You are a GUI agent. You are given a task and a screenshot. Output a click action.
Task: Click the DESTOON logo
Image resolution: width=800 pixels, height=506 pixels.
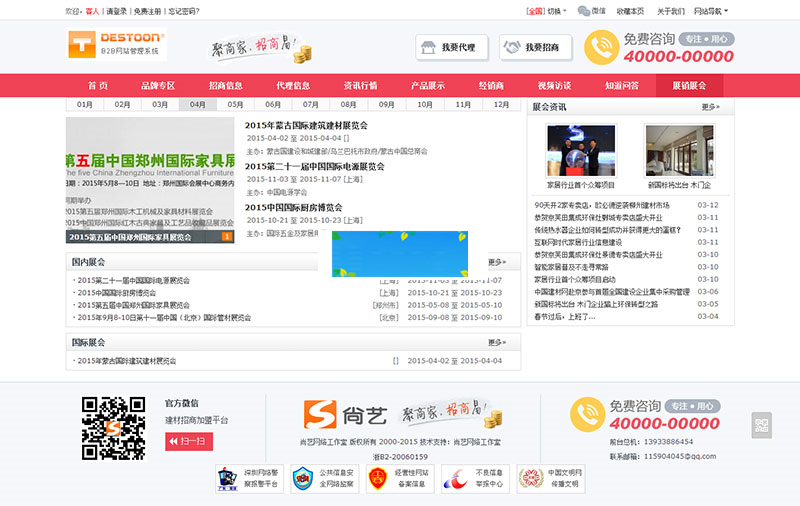(117, 45)
